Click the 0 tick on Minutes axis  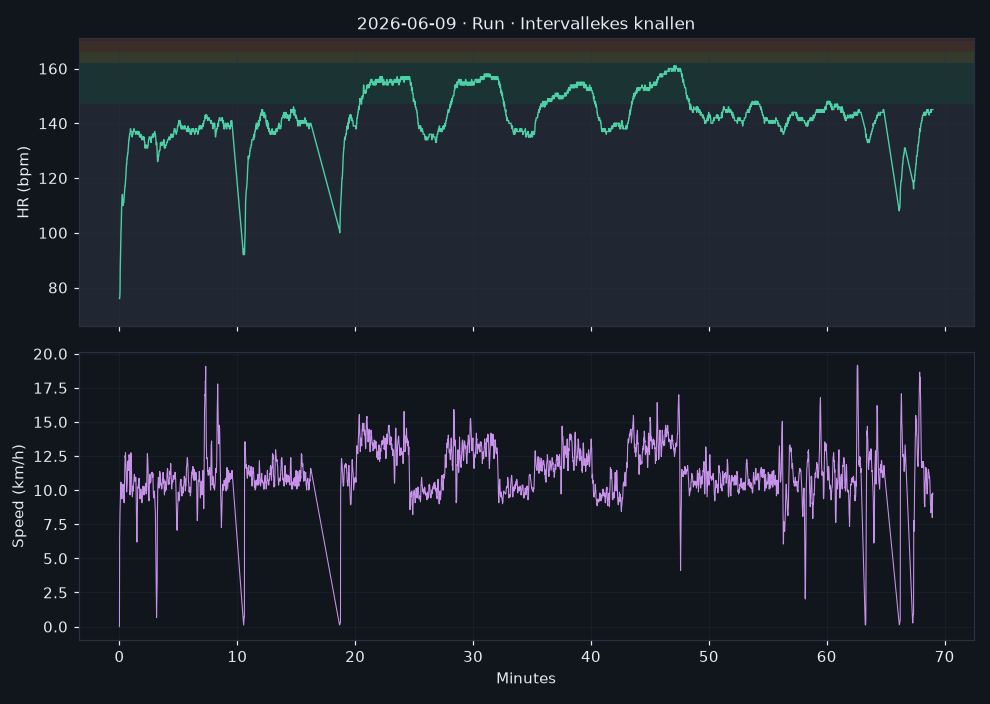tap(119, 657)
